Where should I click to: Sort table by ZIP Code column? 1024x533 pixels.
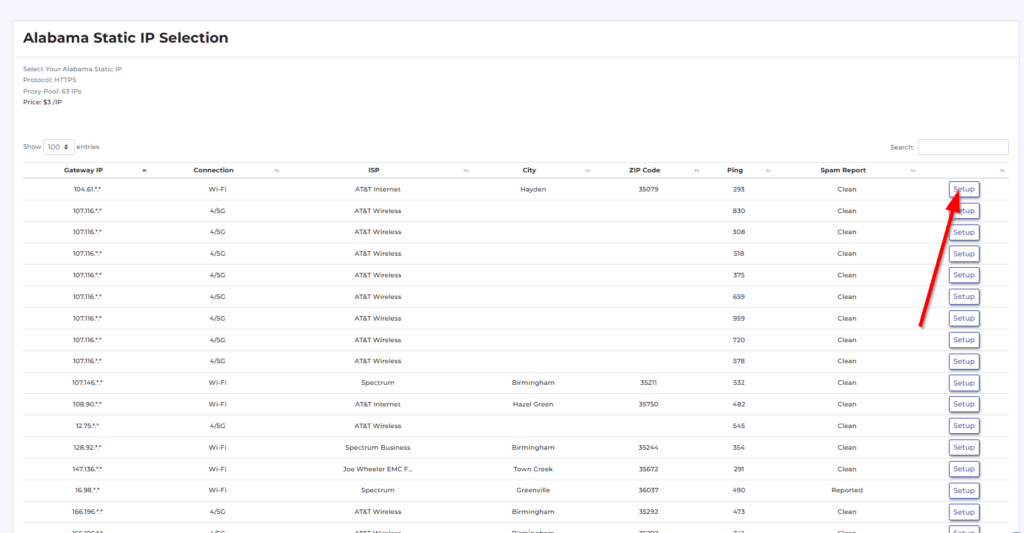pyautogui.click(x=645, y=170)
